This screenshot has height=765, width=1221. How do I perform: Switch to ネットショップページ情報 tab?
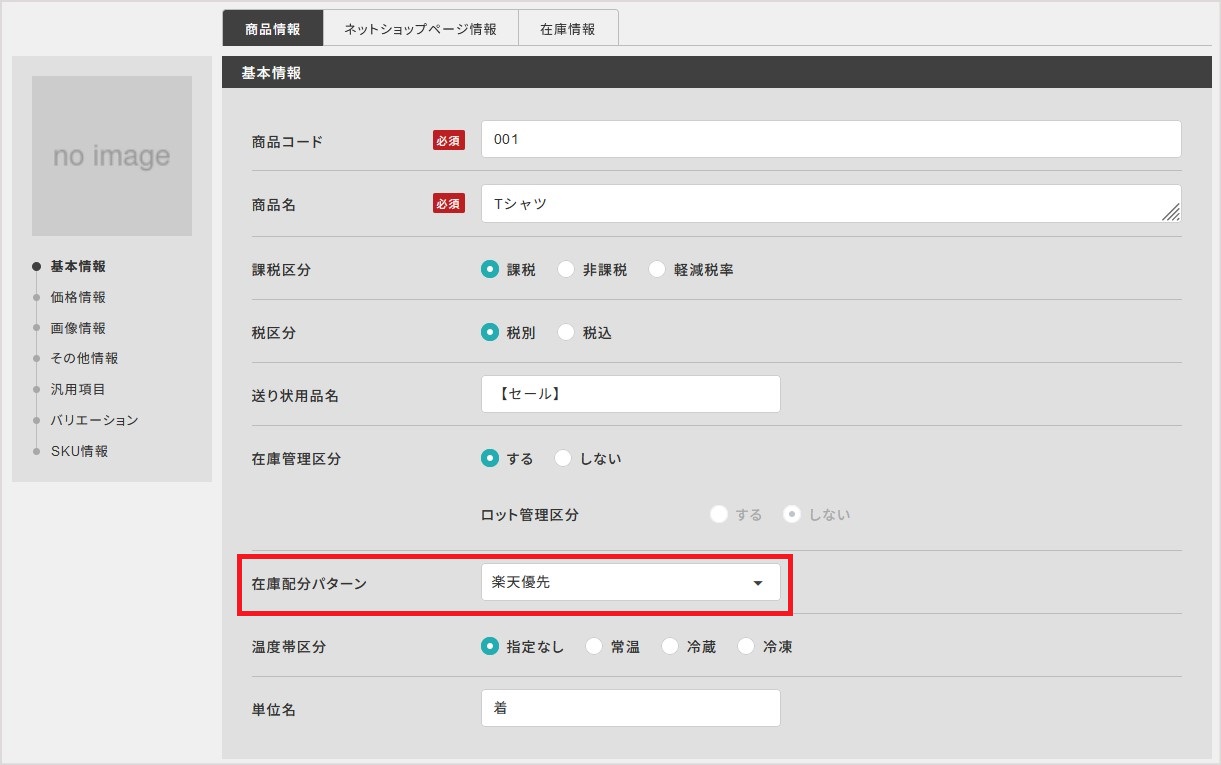pos(421,29)
